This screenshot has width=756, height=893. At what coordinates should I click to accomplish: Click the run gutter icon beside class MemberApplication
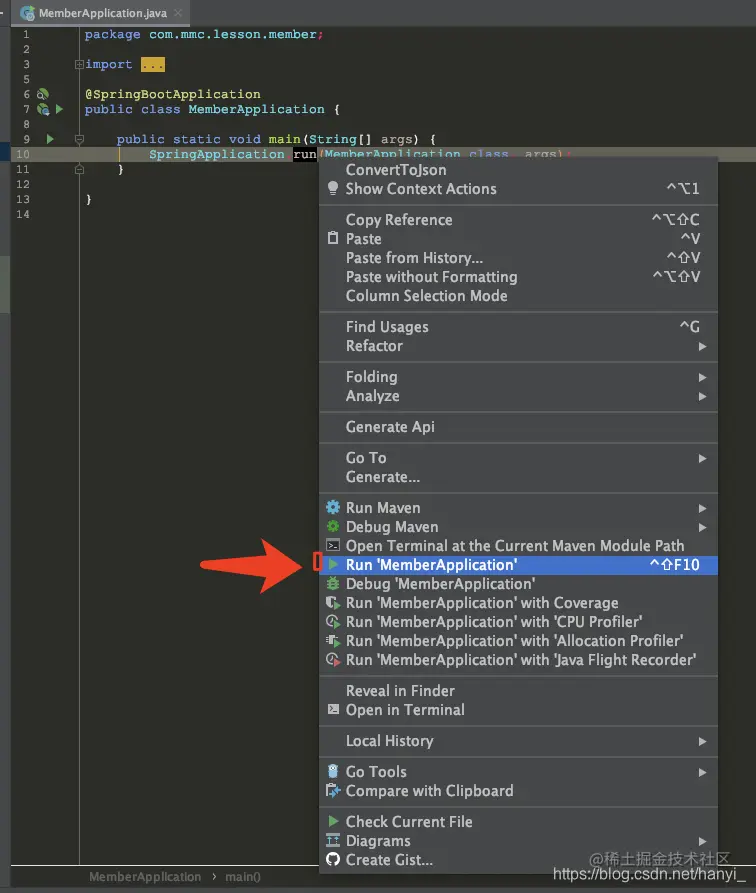[x=59, y=109]
